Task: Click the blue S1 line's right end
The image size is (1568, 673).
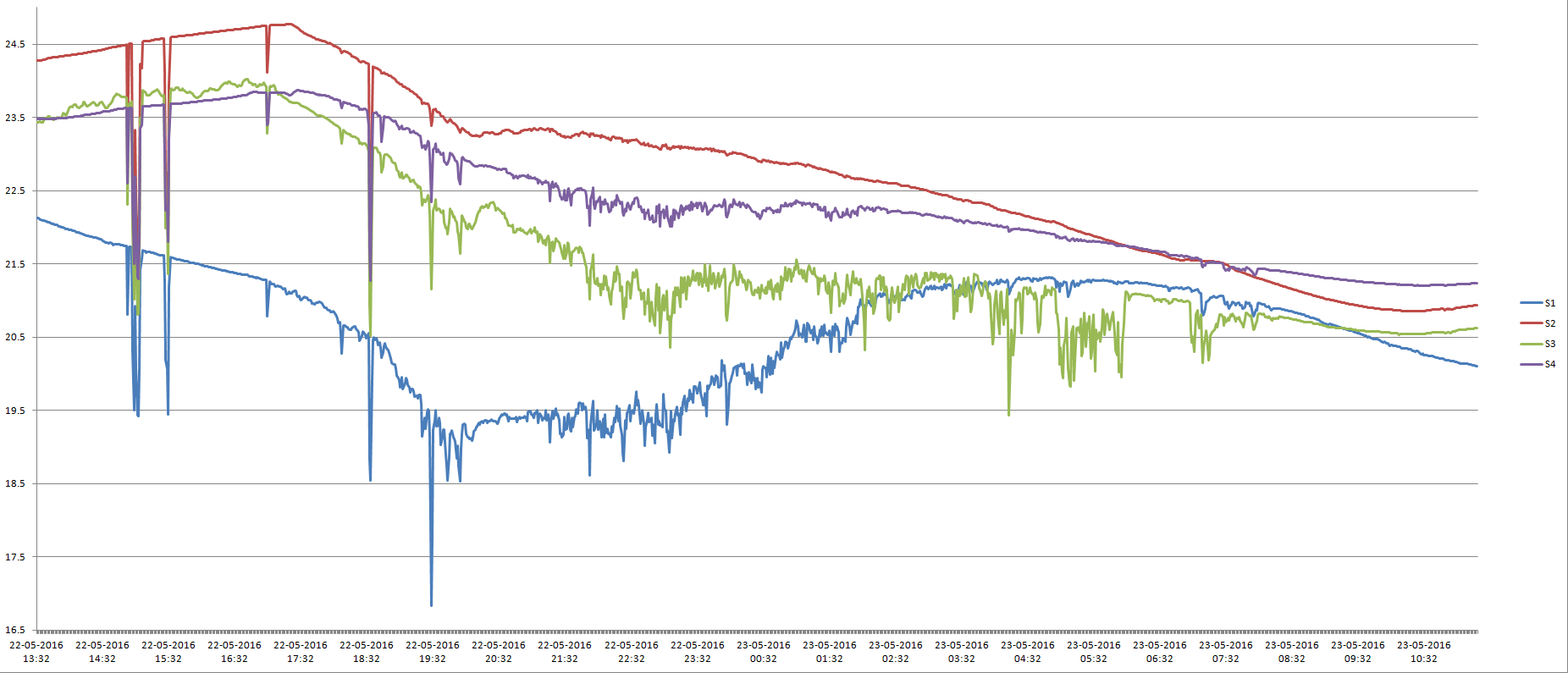Action: (x=1477, y=366)
